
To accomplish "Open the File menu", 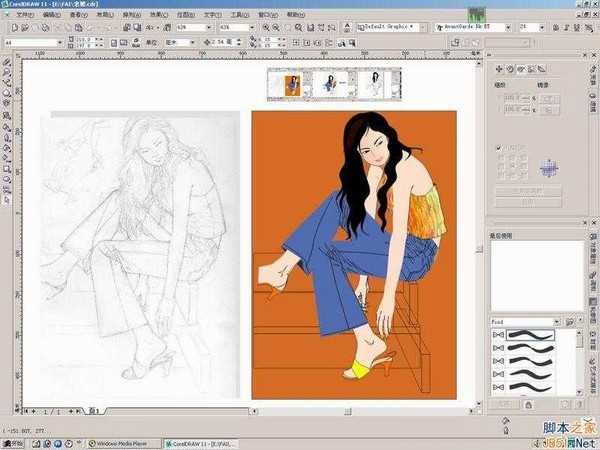I will 23,16.
